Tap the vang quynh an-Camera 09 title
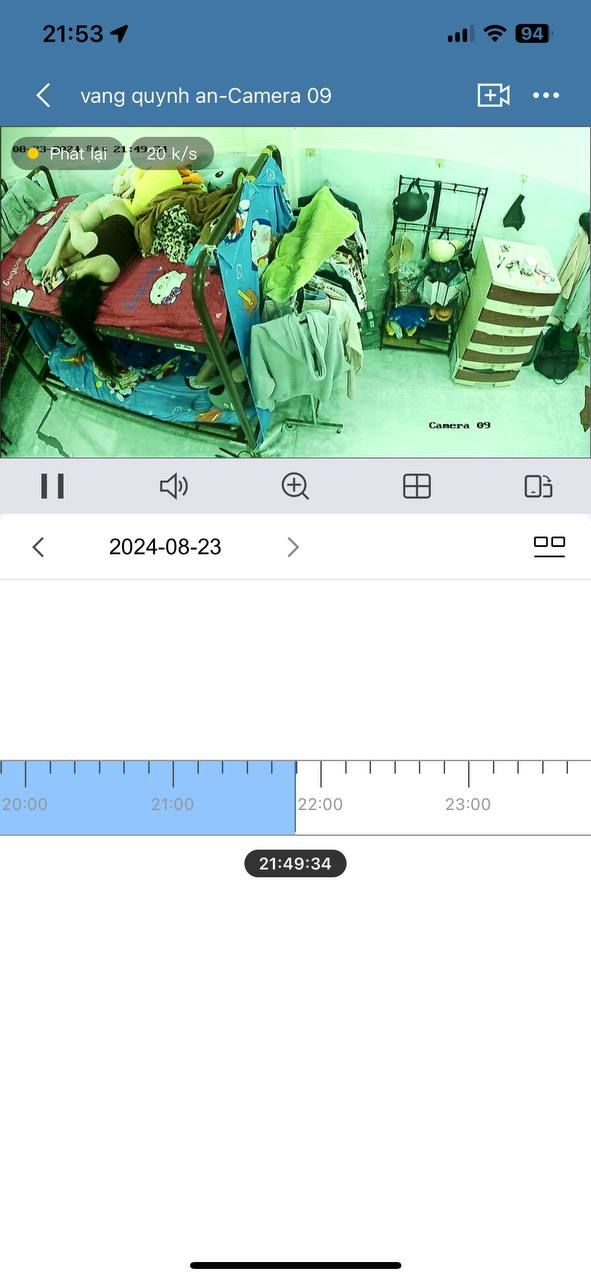Screen dimensions: 591x1280 [206, 96]
